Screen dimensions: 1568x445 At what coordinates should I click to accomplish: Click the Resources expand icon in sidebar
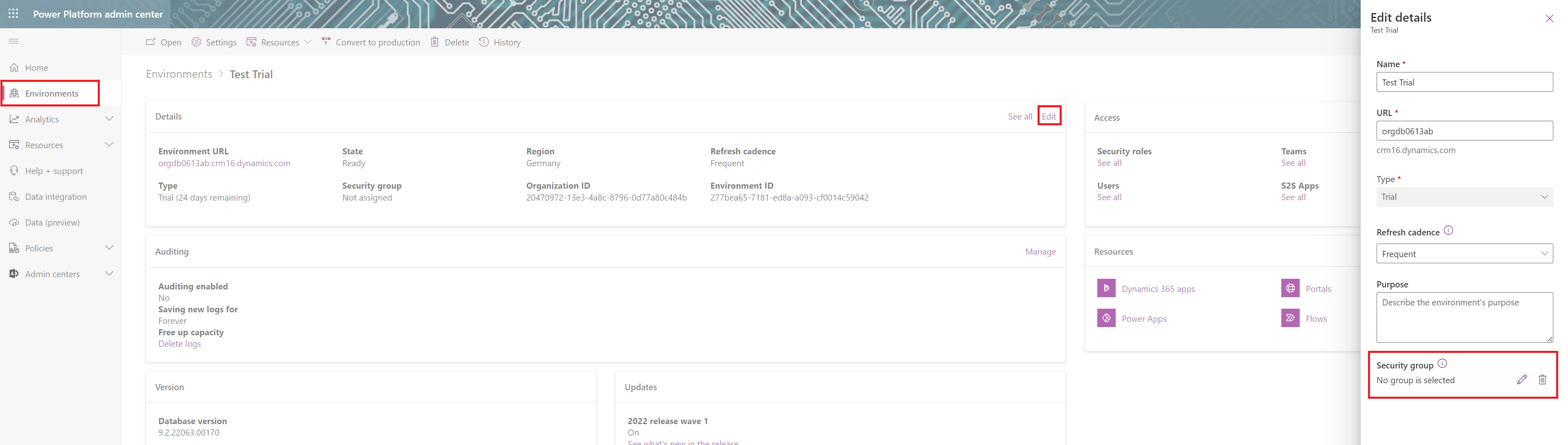[x=110, y=144]
